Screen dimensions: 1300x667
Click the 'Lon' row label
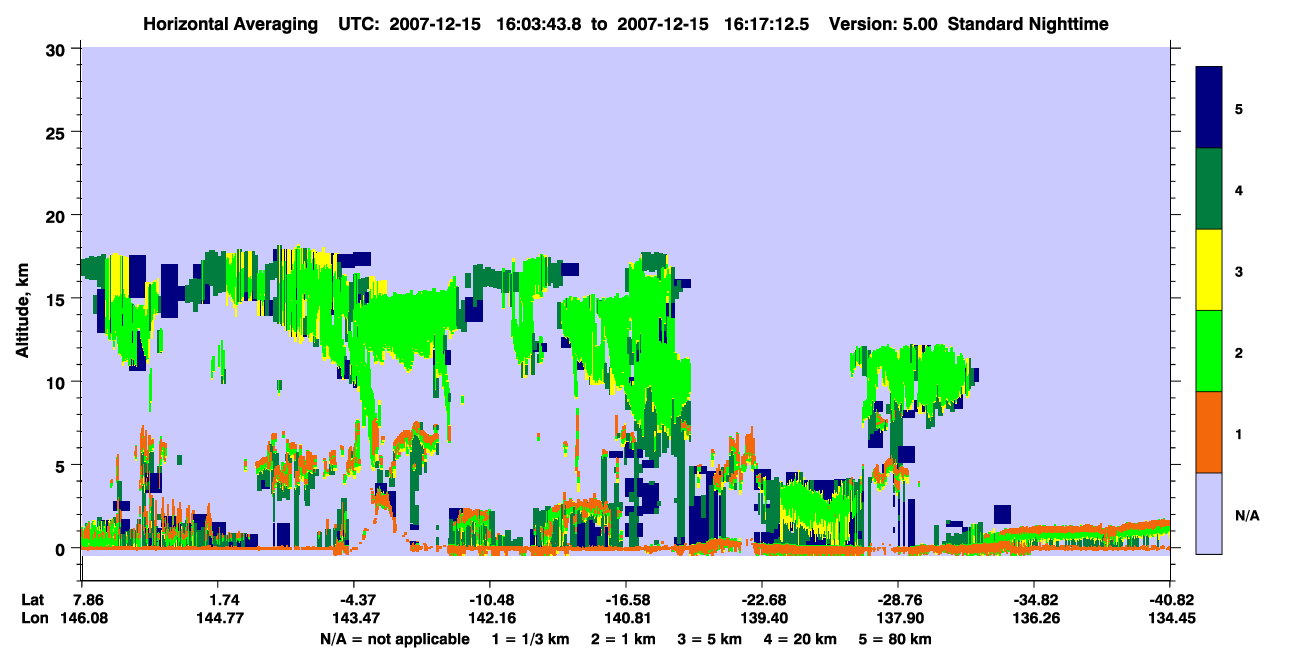pos(33,618)
